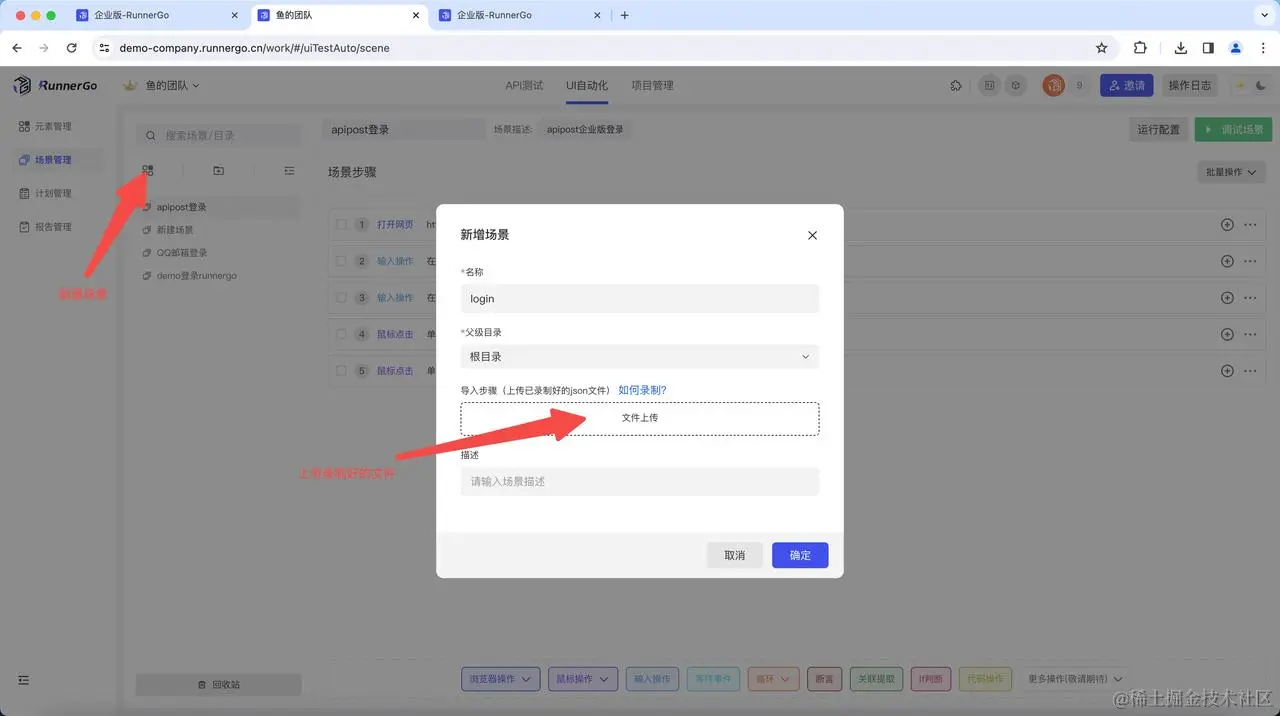Open the orange user avatar
Viewport: 1280px width, 716px height.
1053,86
